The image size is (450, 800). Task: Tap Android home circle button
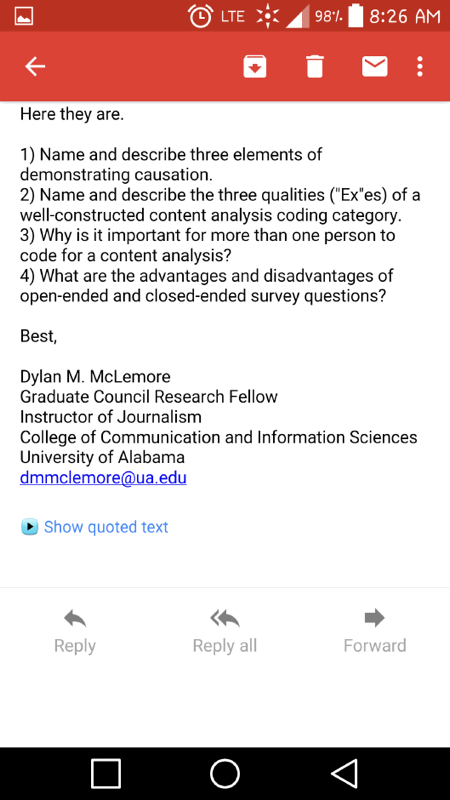[224, 773]
